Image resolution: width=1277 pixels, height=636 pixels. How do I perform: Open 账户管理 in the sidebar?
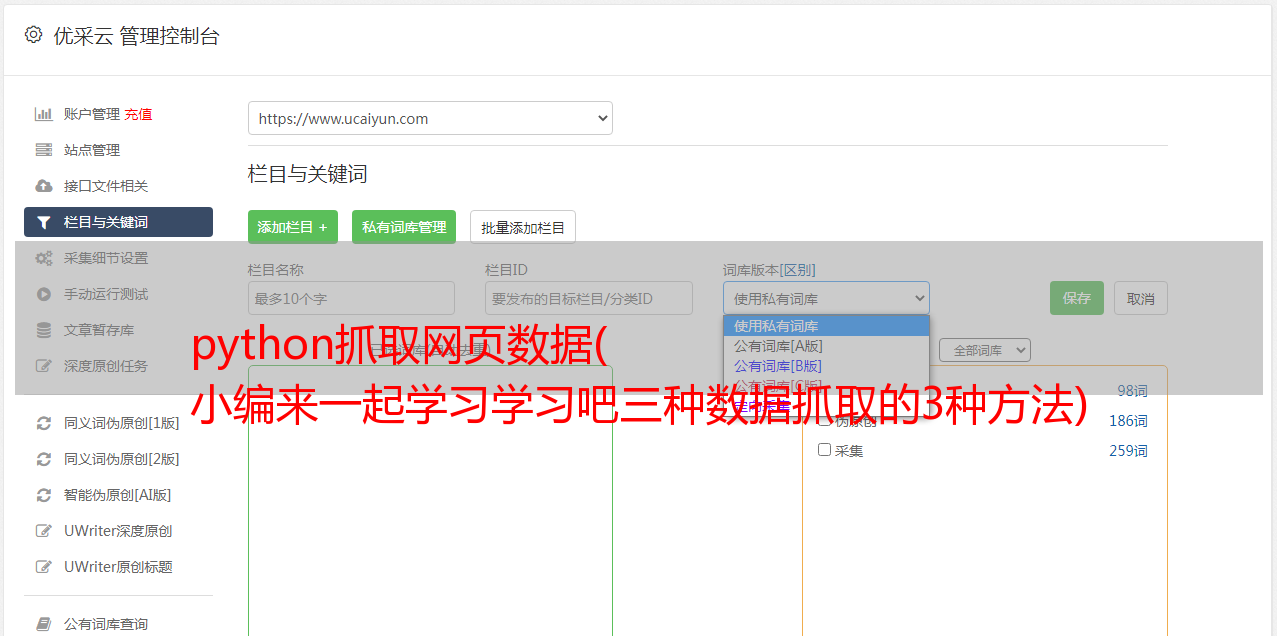point(92,114)
